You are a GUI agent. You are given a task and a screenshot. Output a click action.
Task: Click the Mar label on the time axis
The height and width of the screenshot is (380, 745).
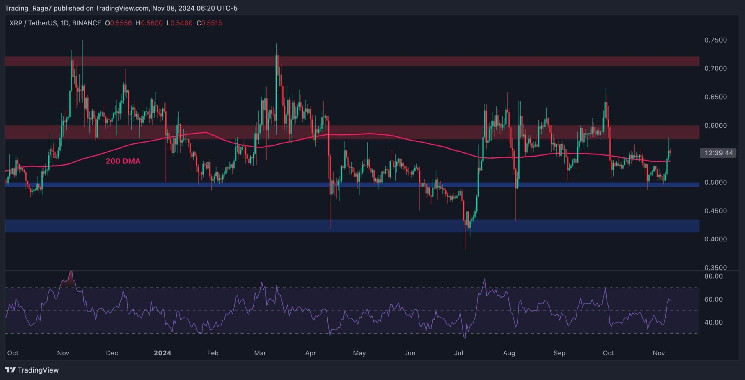[260, 353]
